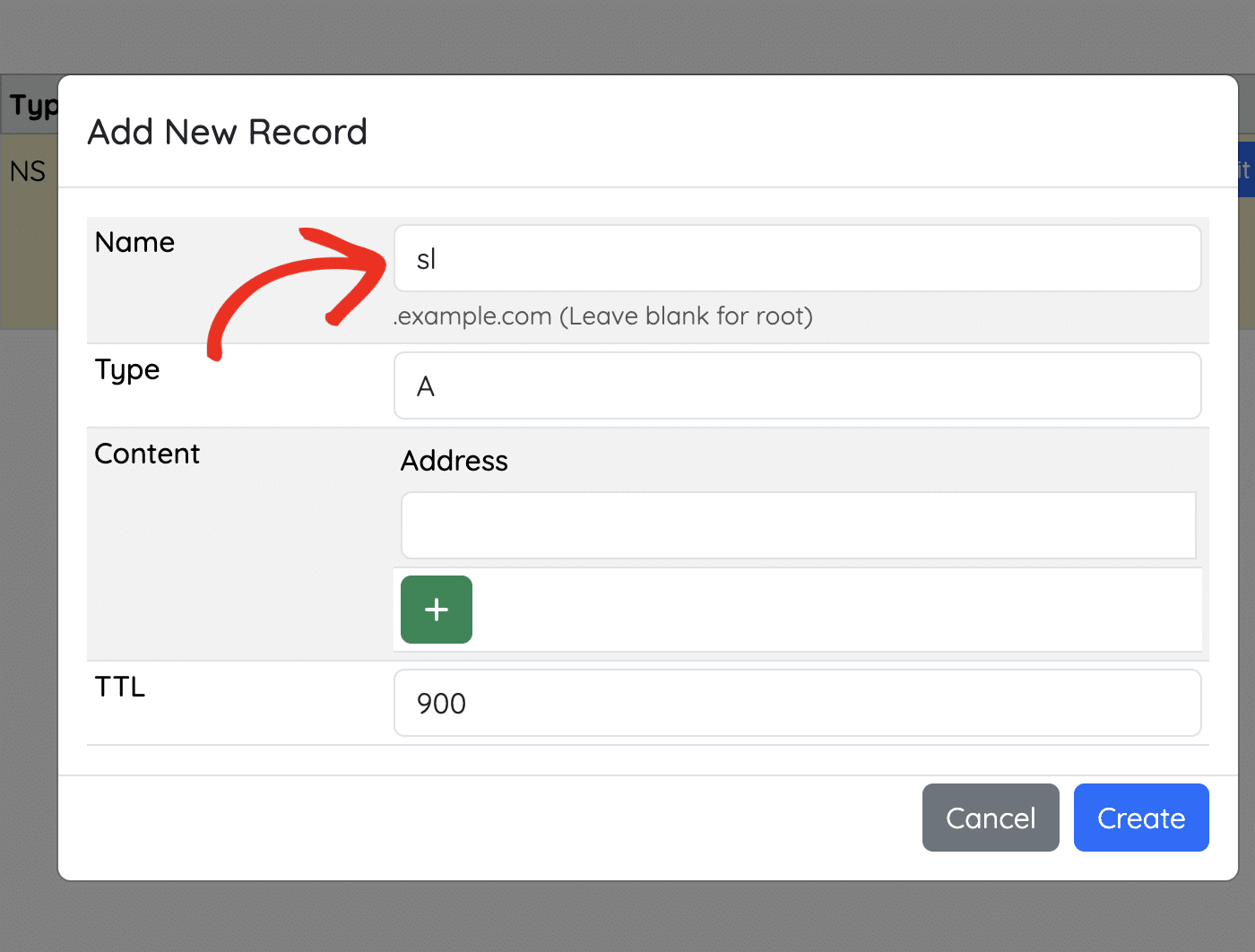Screen dimensions: 1255x952
Task: Click the Address label above the input
Action: tap(454, 461)
